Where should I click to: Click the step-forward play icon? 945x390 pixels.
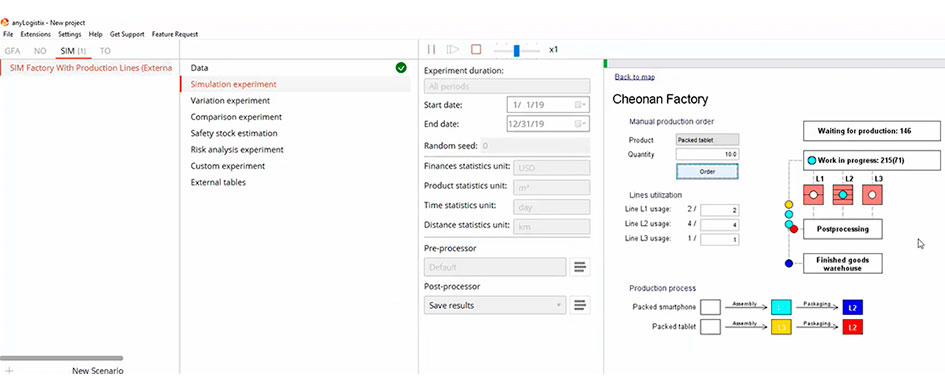[x=453, y=49]
